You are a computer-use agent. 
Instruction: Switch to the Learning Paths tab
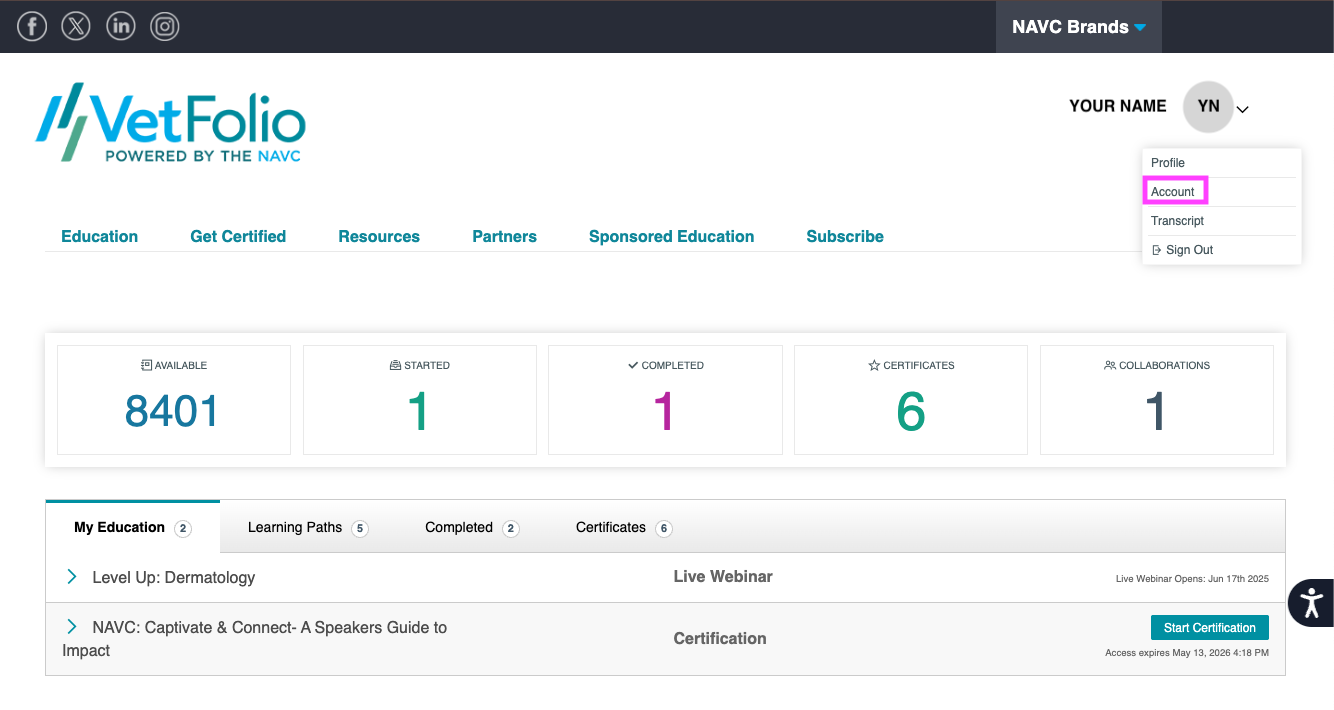[308, 528]
